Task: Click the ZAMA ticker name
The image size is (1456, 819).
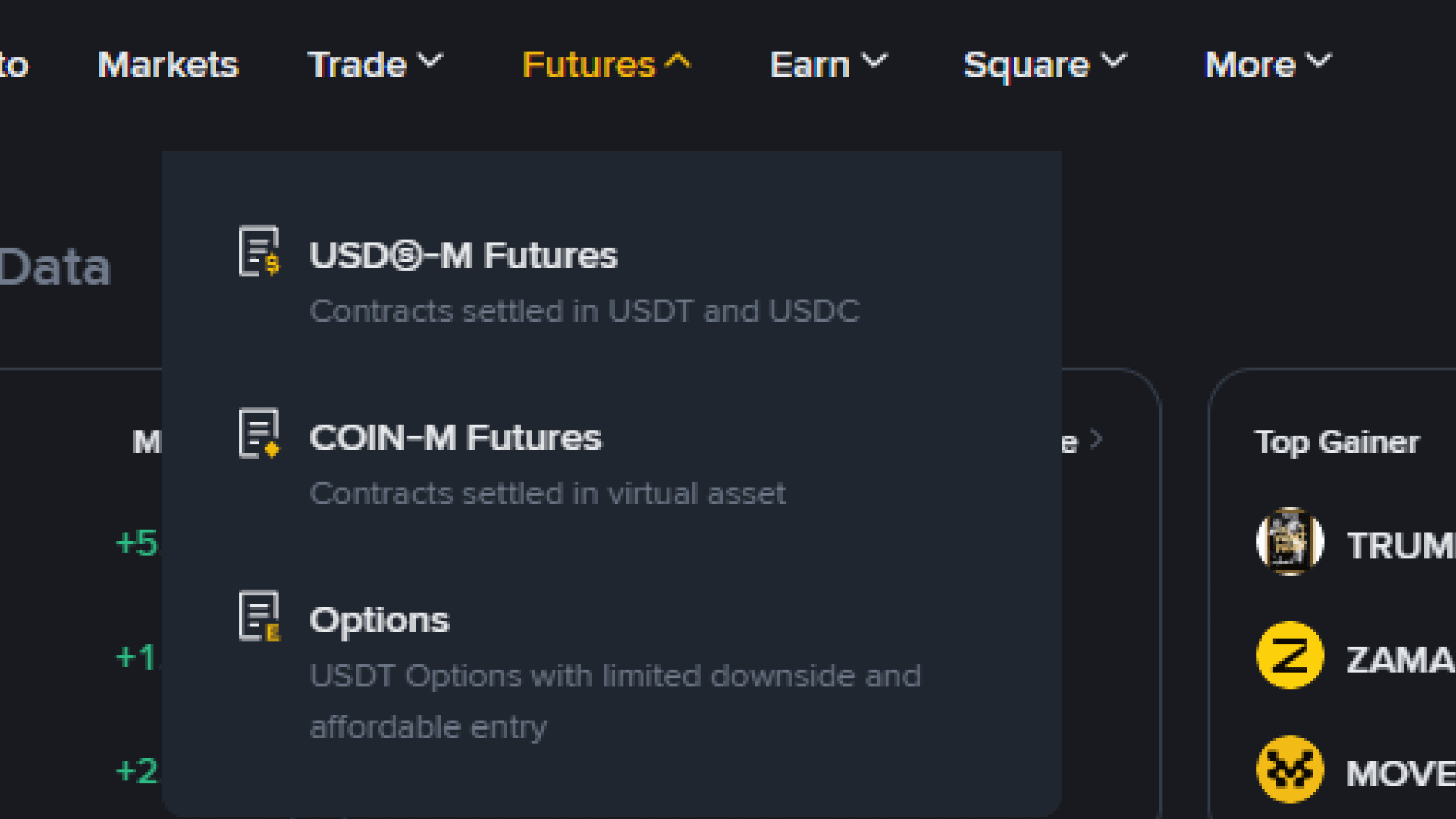Action: click(1401, 660)
